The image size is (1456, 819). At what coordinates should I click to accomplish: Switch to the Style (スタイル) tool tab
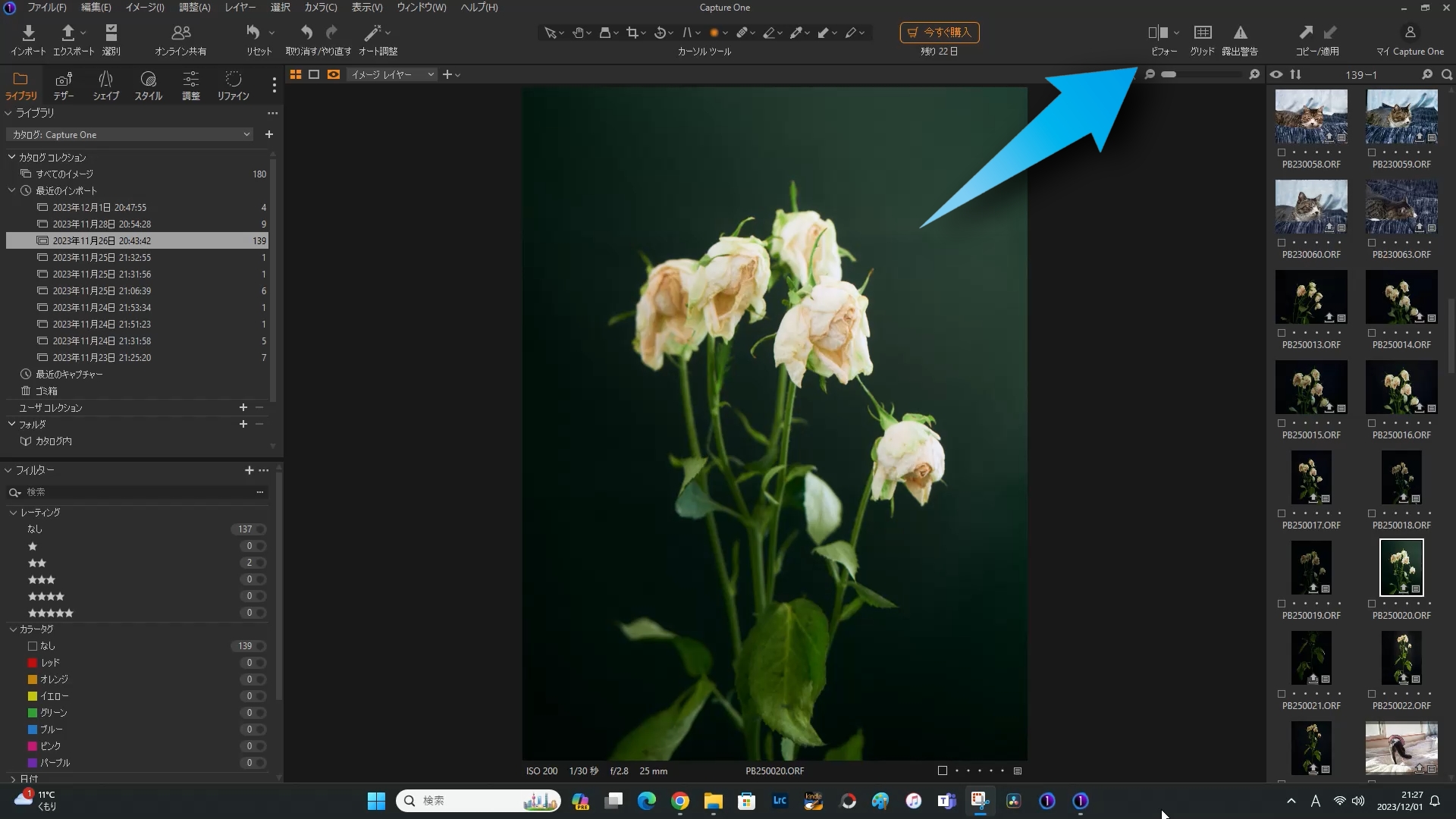coord(149,86)
